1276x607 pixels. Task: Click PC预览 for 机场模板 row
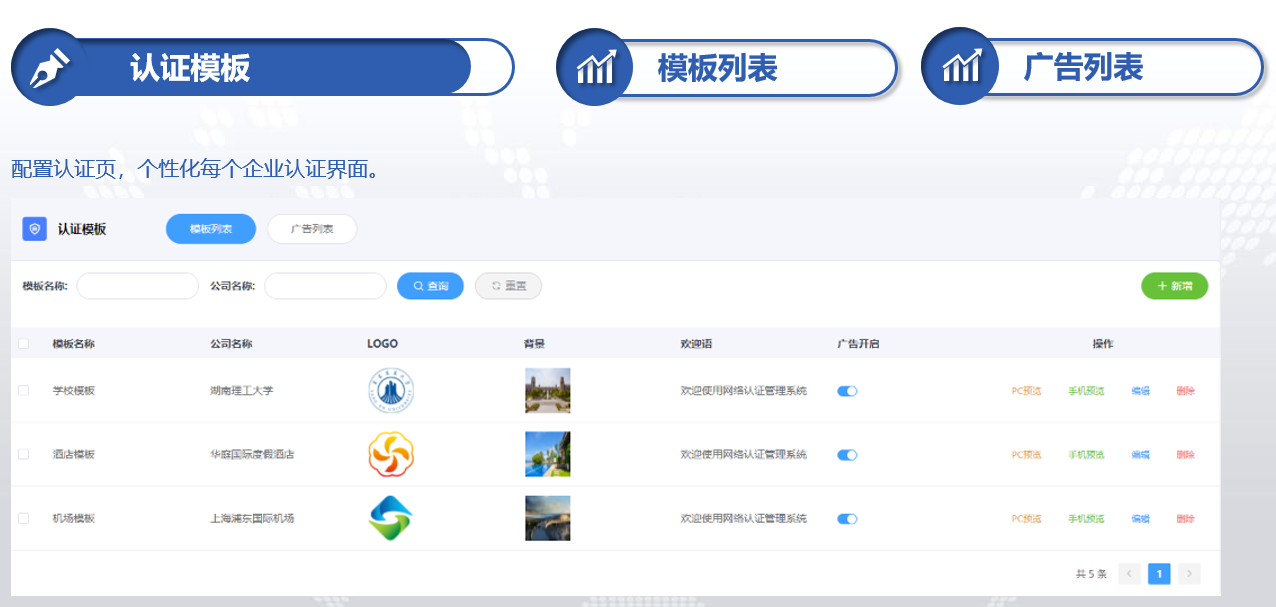(1026, 519)
